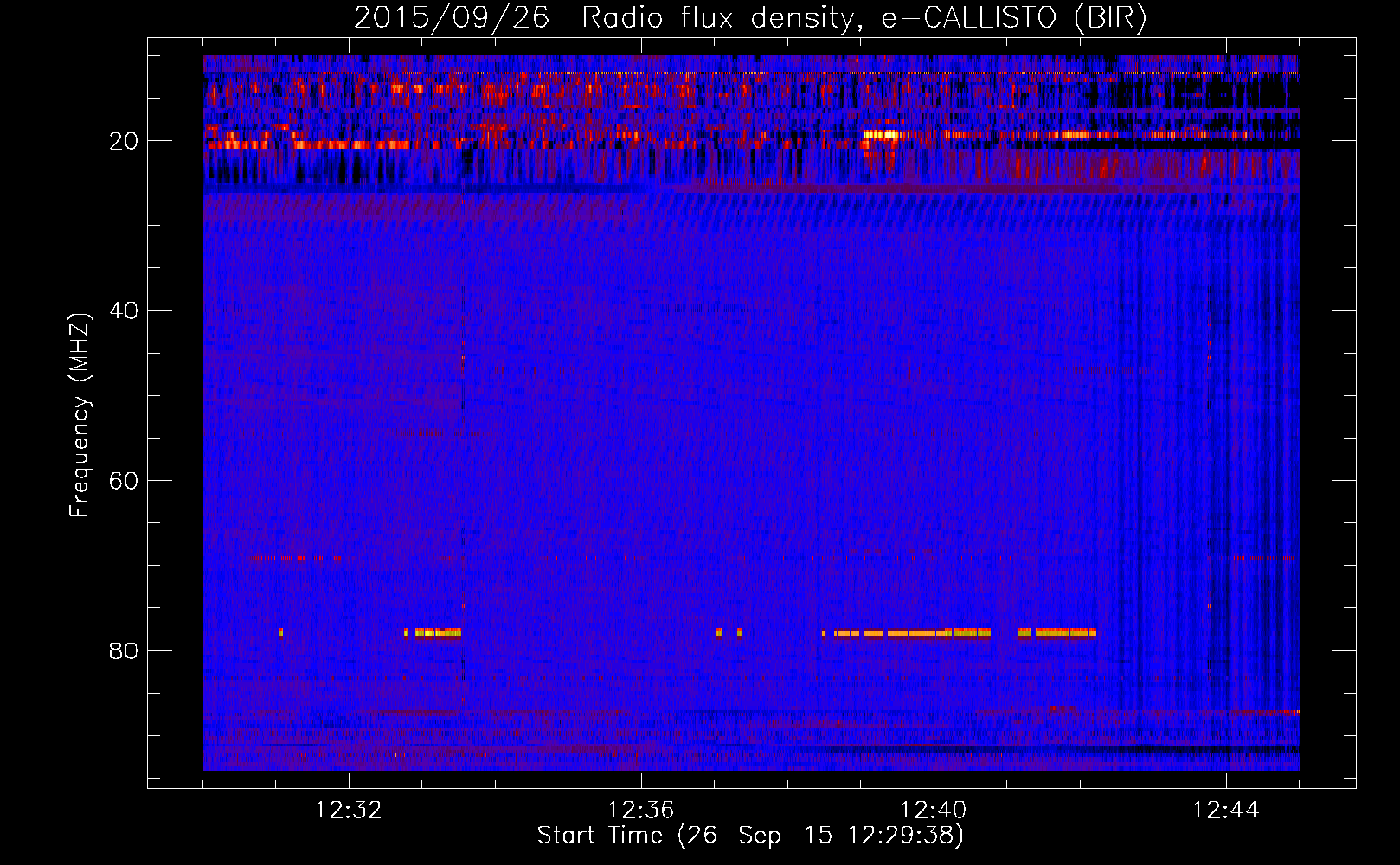Click the yellow-green emission segment near 78 MHz around 12:33
The width and height of the screenshot is (1400, 865).
click(438, 632)
